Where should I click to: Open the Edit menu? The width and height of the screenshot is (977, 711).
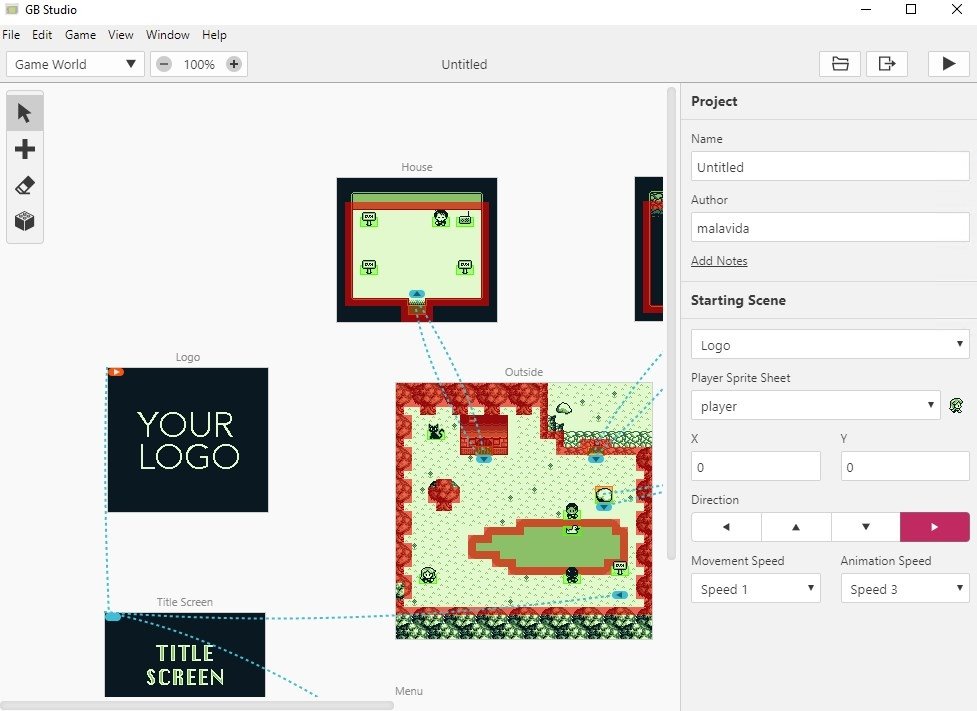click(42, 35)
